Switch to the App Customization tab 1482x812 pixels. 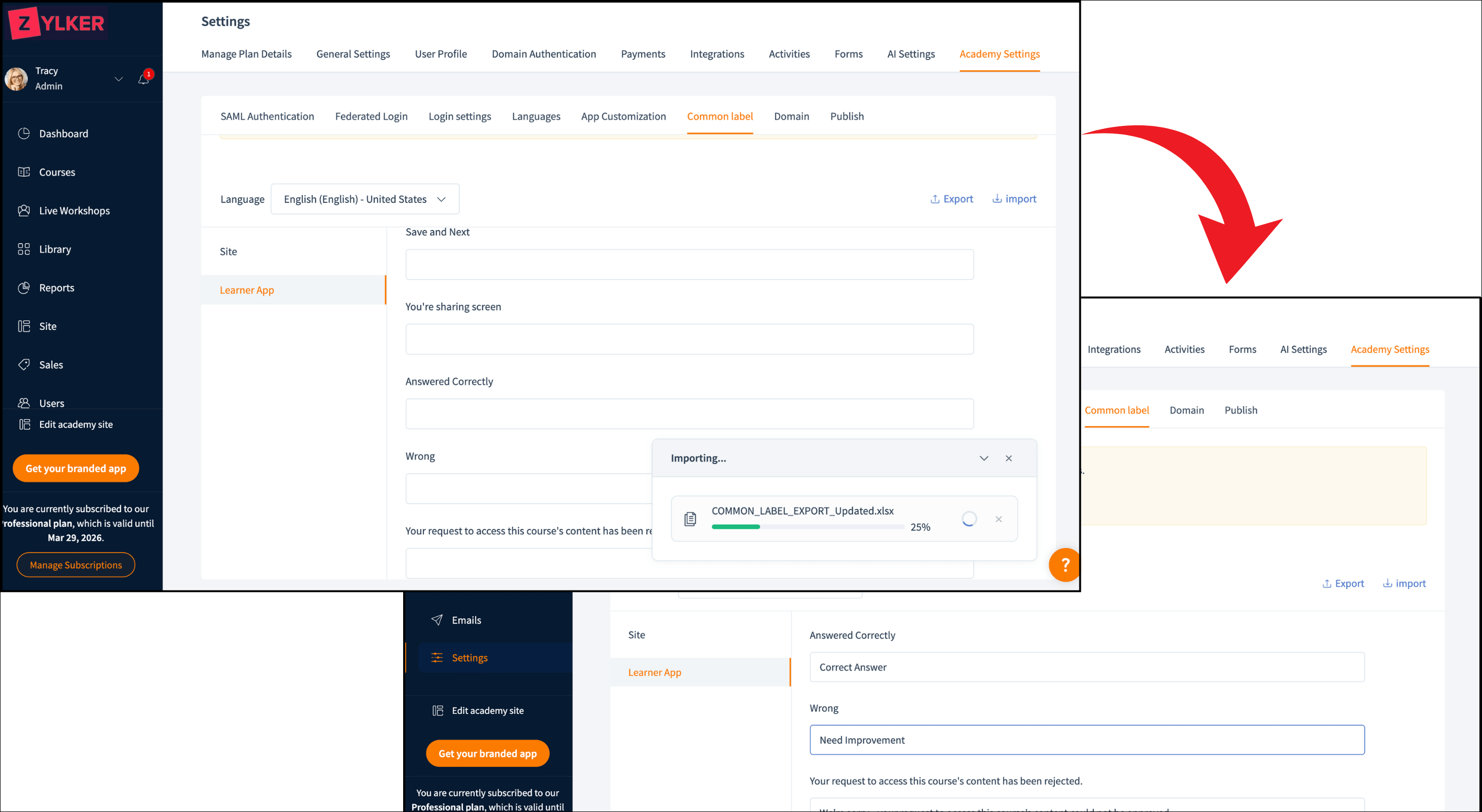(x=623, y=116)
